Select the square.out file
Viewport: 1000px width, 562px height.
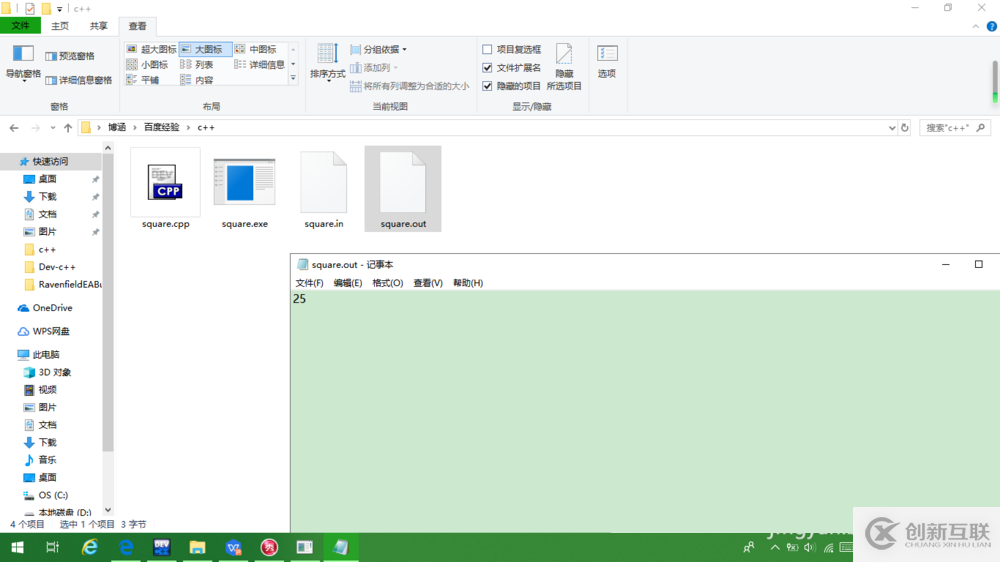click(403, 189)
